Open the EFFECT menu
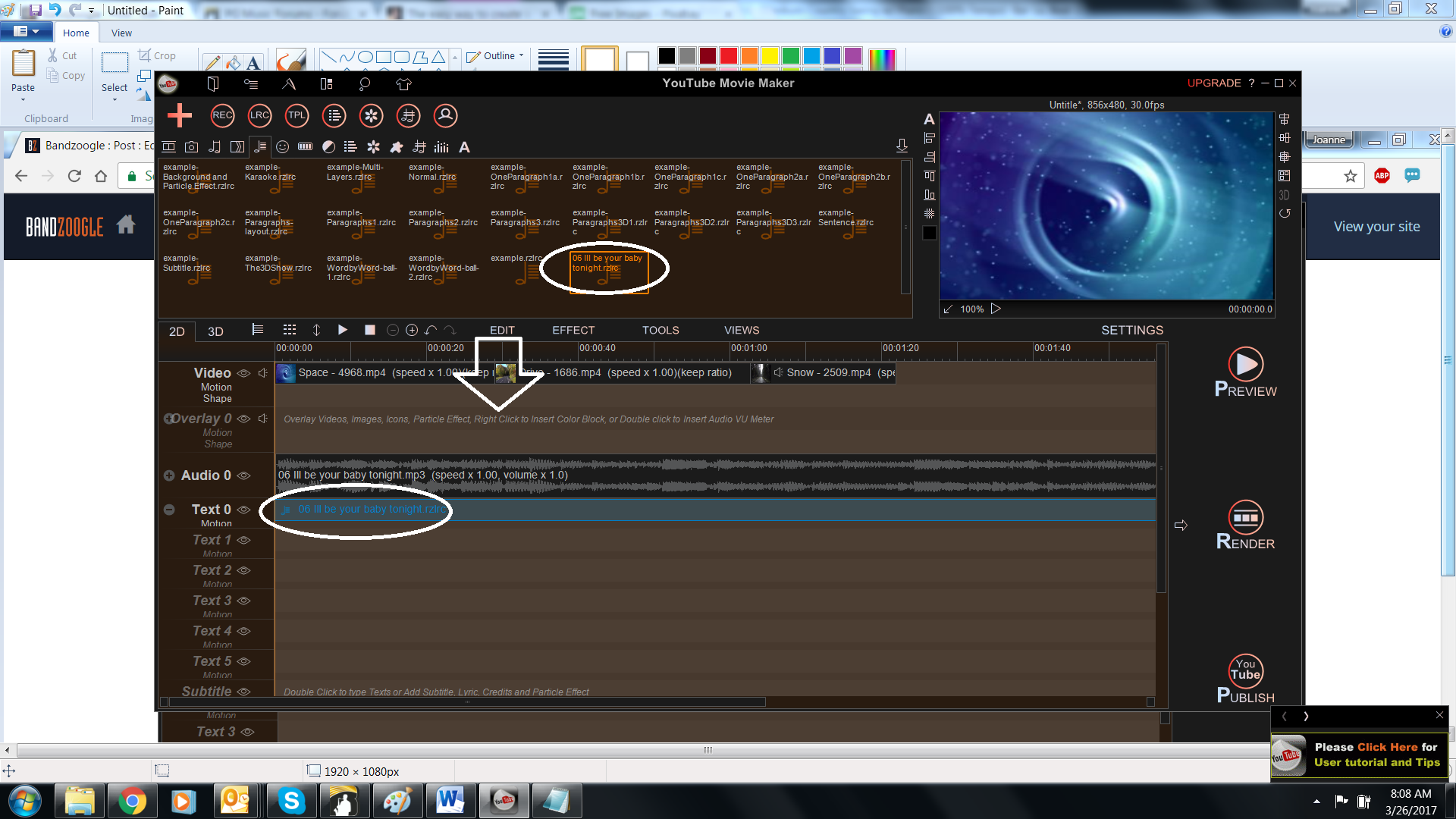 [573, 330]
